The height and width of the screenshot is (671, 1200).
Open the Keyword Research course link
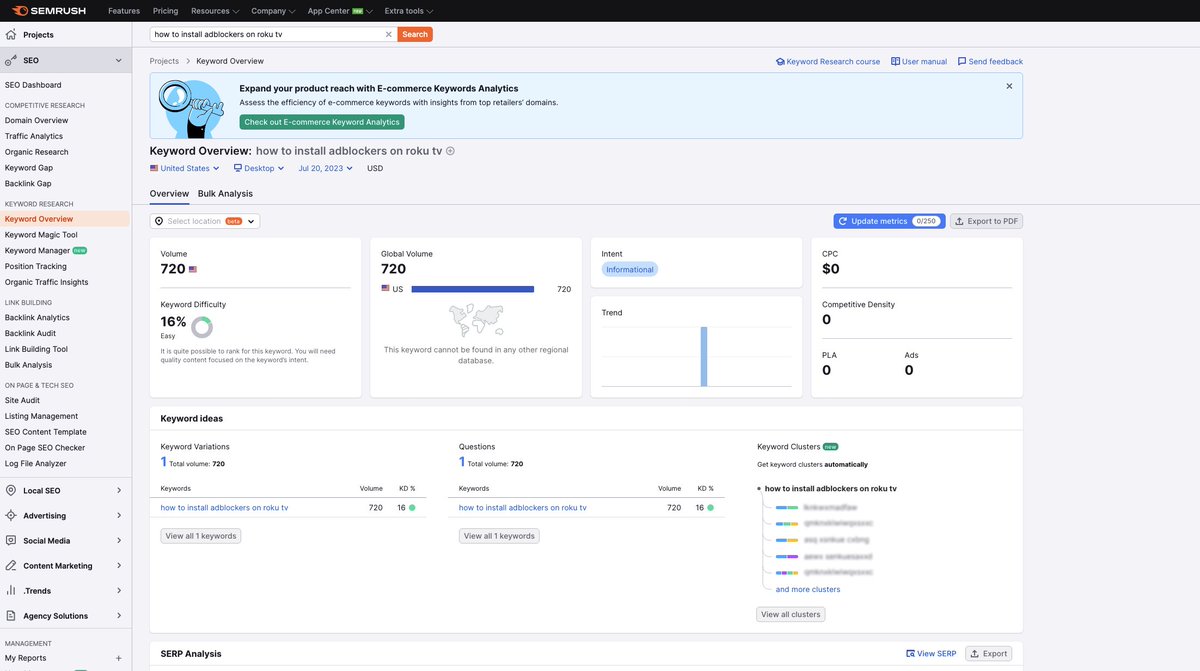[828, 62]
